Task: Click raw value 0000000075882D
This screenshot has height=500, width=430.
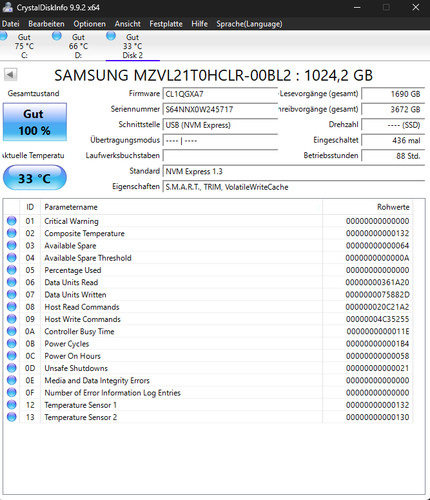Action: (377, 295)
